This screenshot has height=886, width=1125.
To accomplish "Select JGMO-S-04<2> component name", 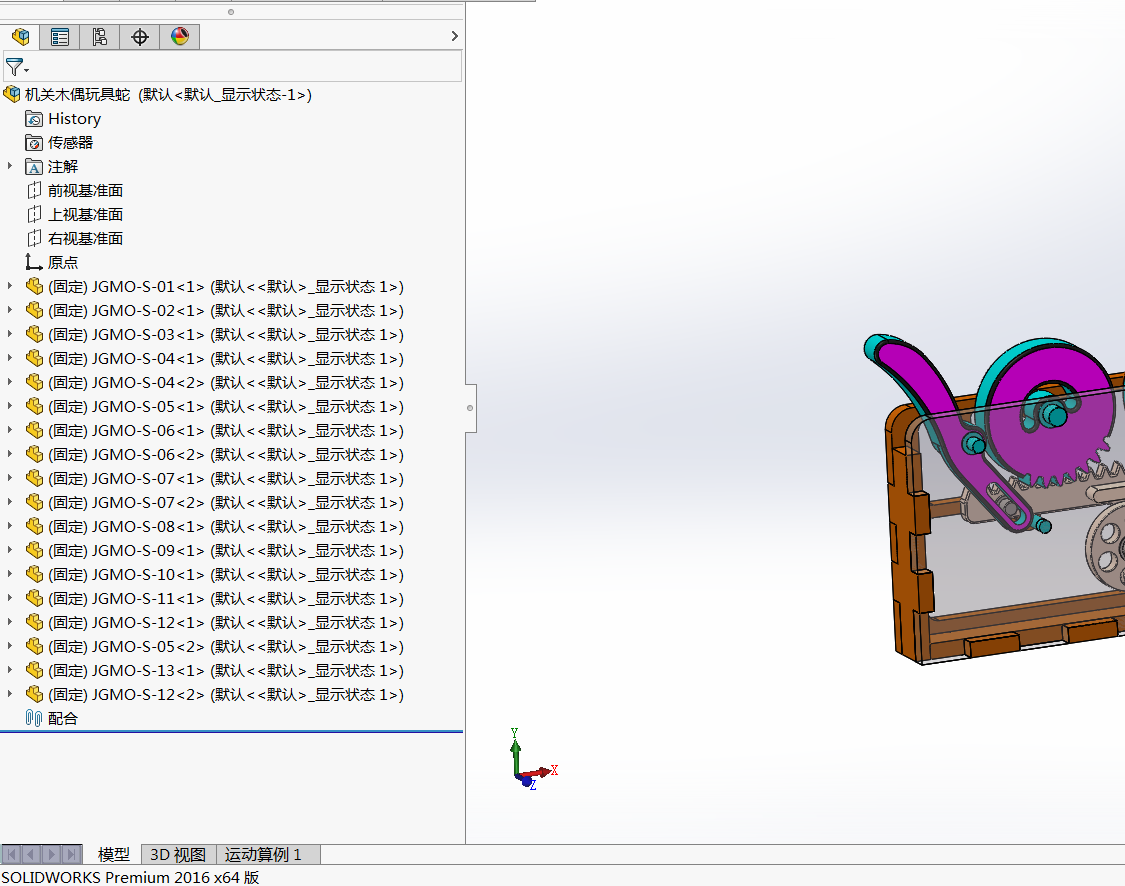I will point(226,382).
